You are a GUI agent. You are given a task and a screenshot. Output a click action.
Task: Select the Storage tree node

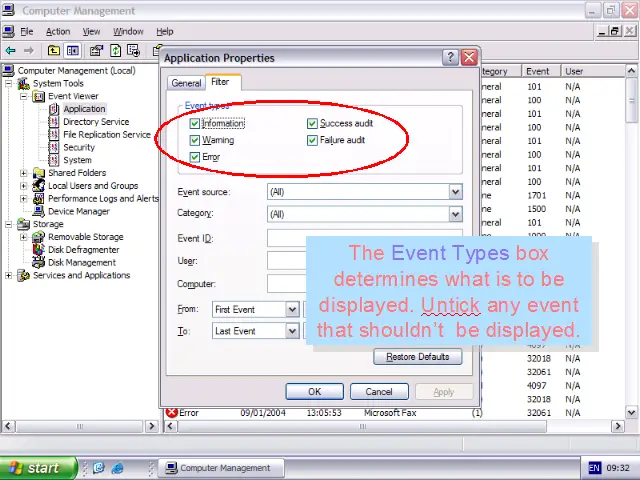pos(48,224)
